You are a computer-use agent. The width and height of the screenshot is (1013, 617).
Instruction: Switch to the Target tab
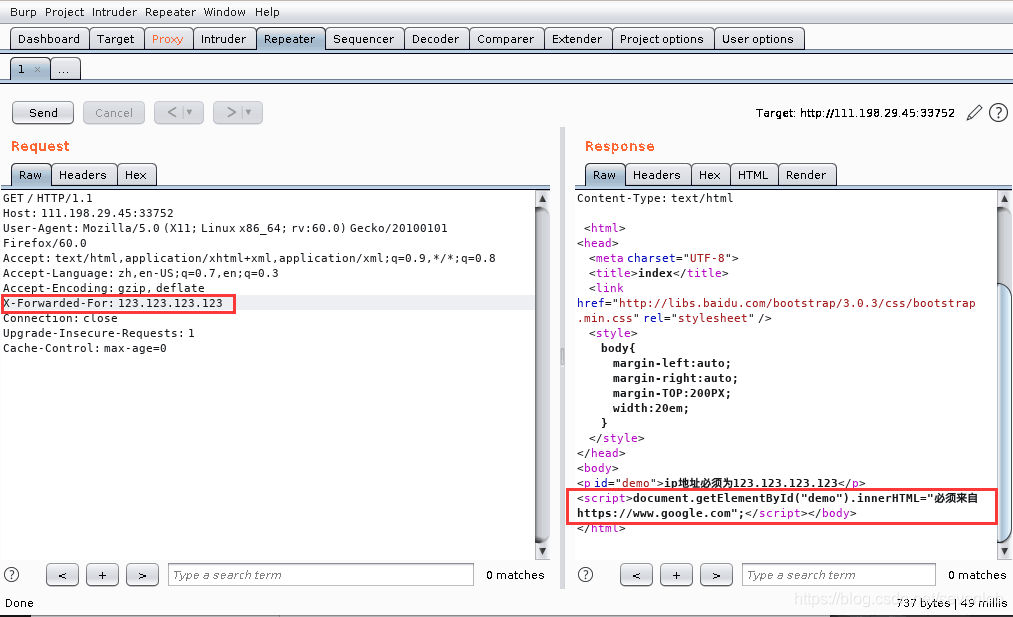click(x=116, y=39)
